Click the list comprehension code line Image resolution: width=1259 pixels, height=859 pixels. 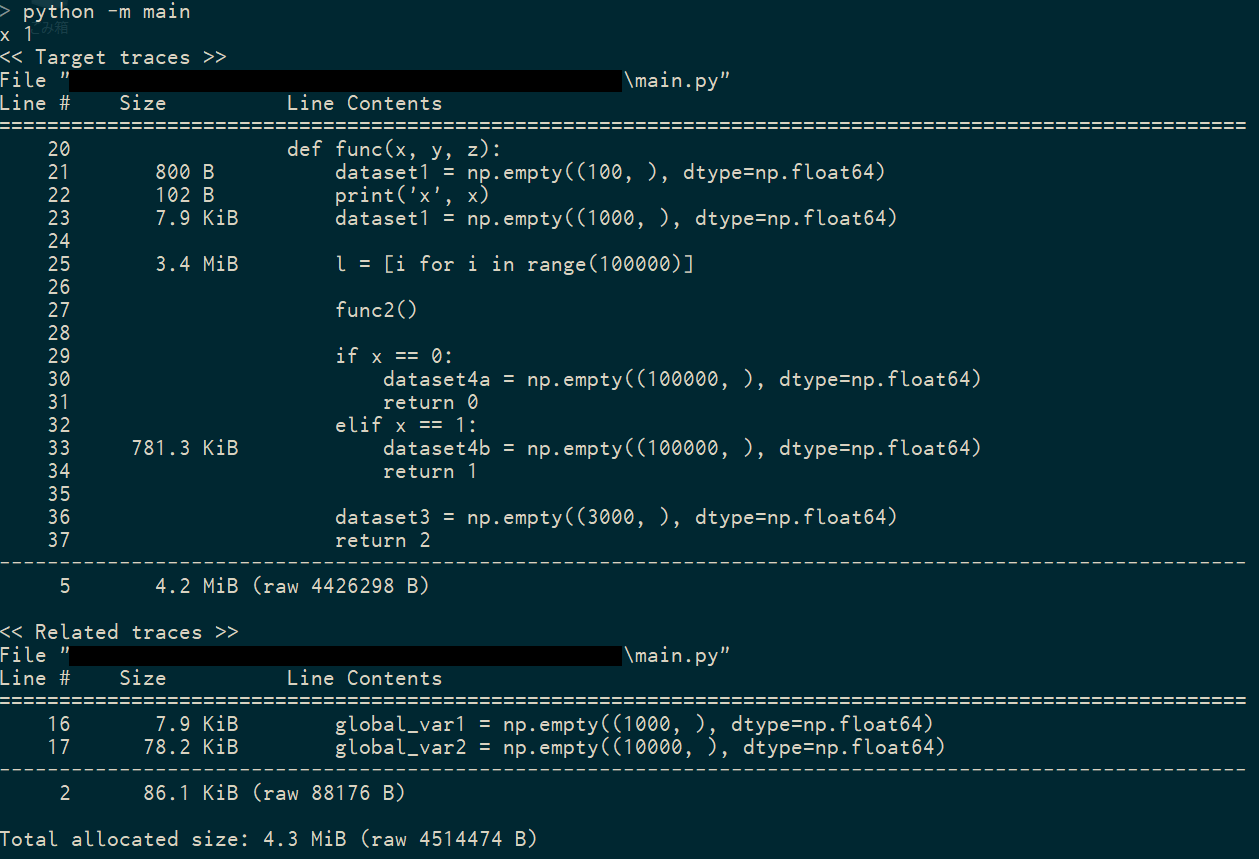pyautogui.click(x=514, y=264)
